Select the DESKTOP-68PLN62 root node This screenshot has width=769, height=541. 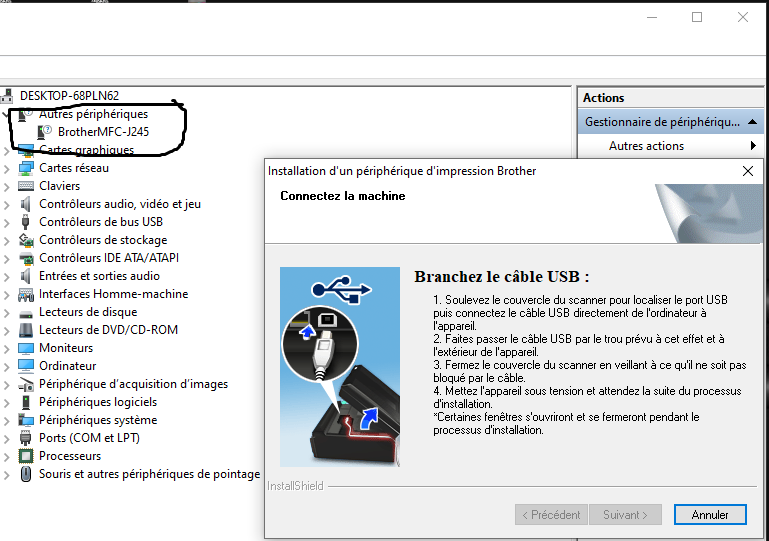pyautogui.click(x=69, y=96)
